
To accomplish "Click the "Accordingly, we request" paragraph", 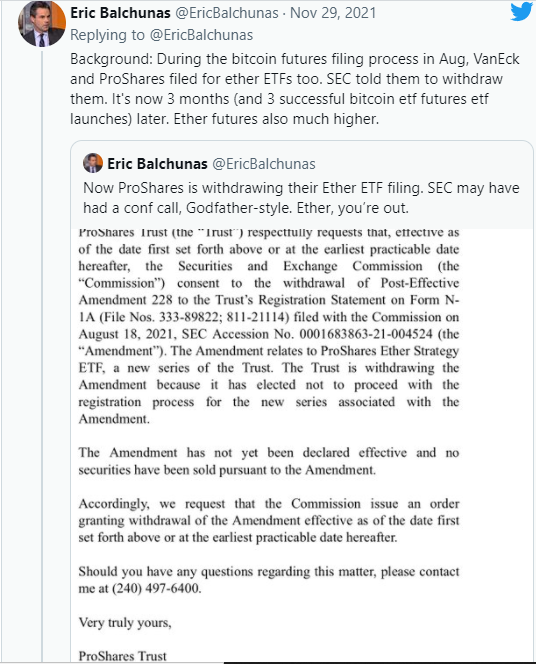I will (269, 520).
